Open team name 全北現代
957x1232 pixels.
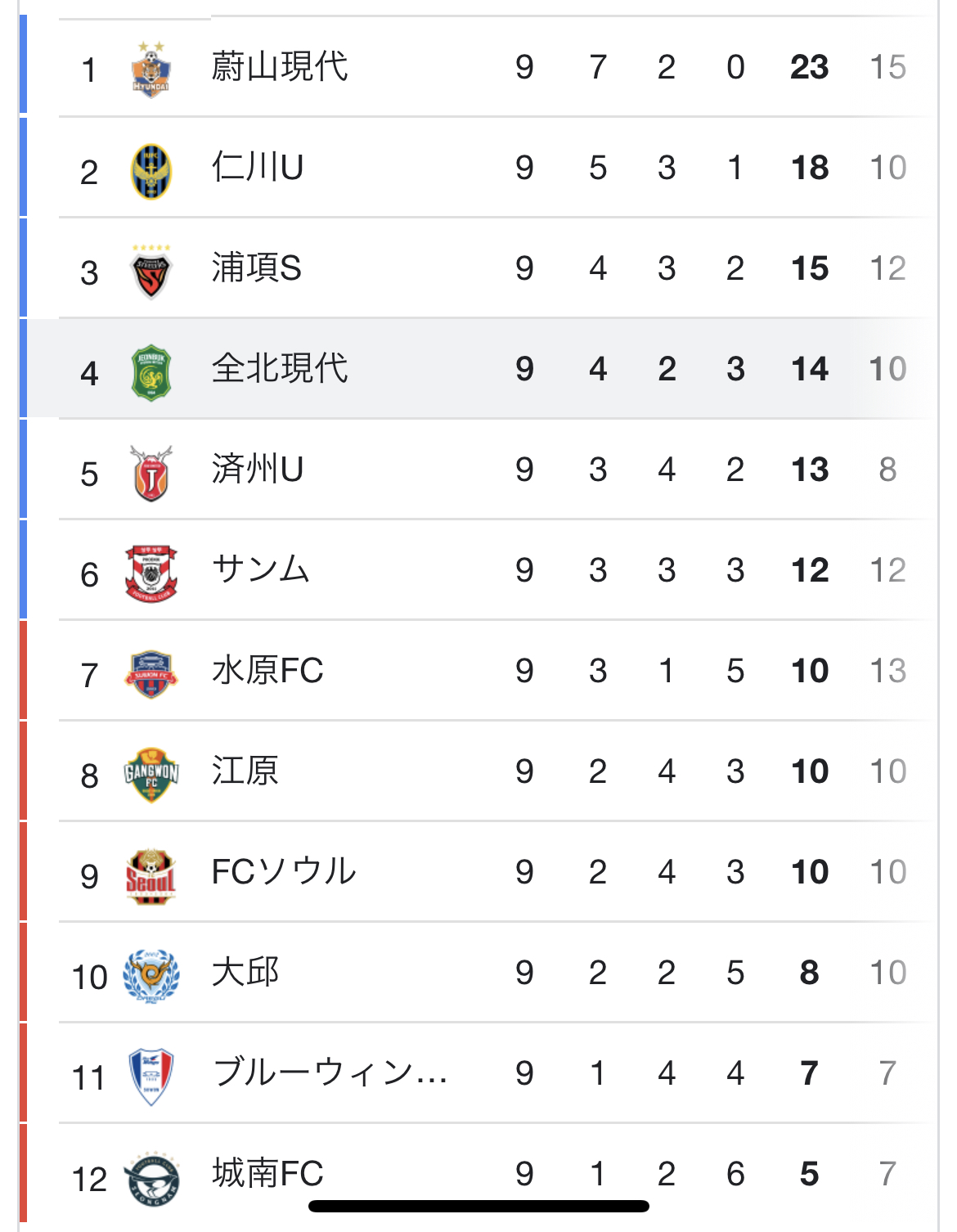279,369
